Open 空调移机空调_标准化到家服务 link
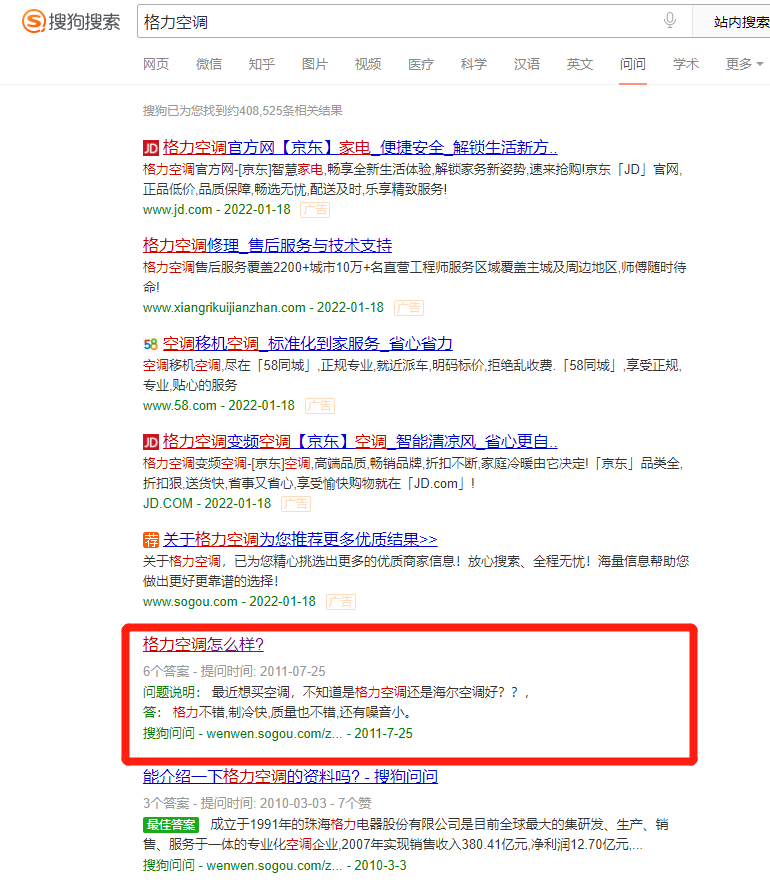The image size is (770, 887). (307, 343)
